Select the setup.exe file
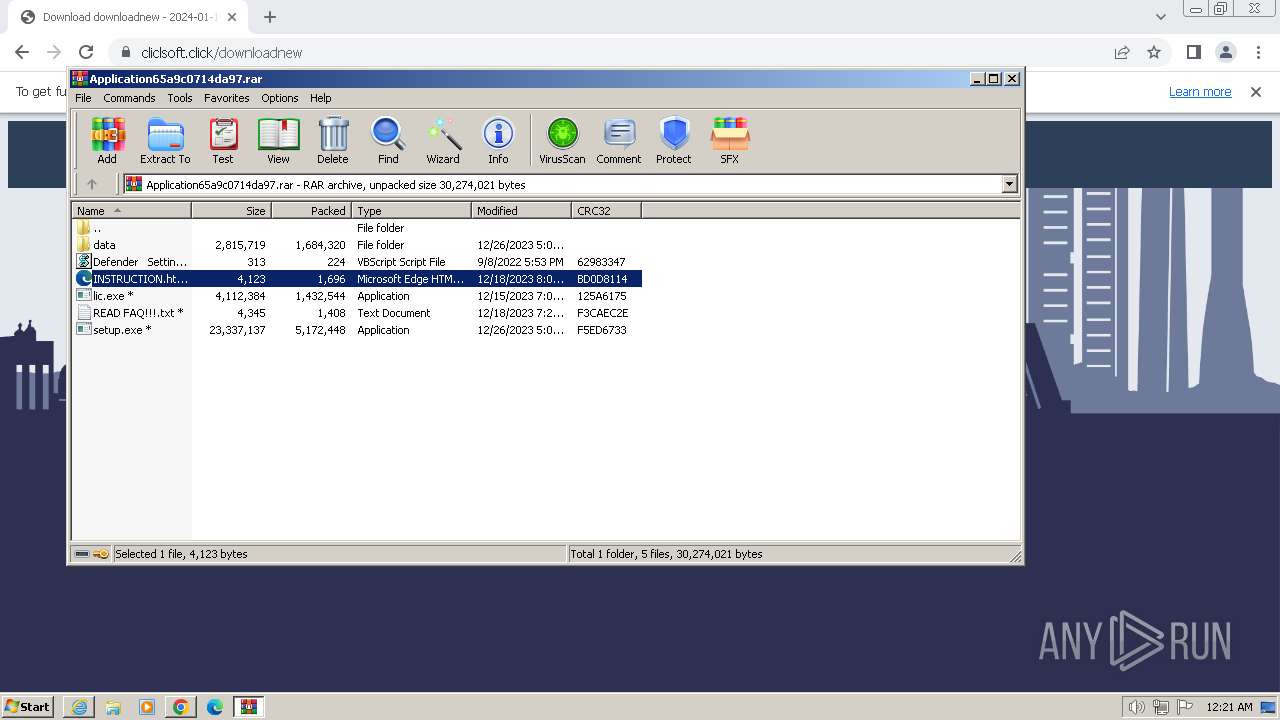This screenshot has width=1280, height=720. point(357,330)
